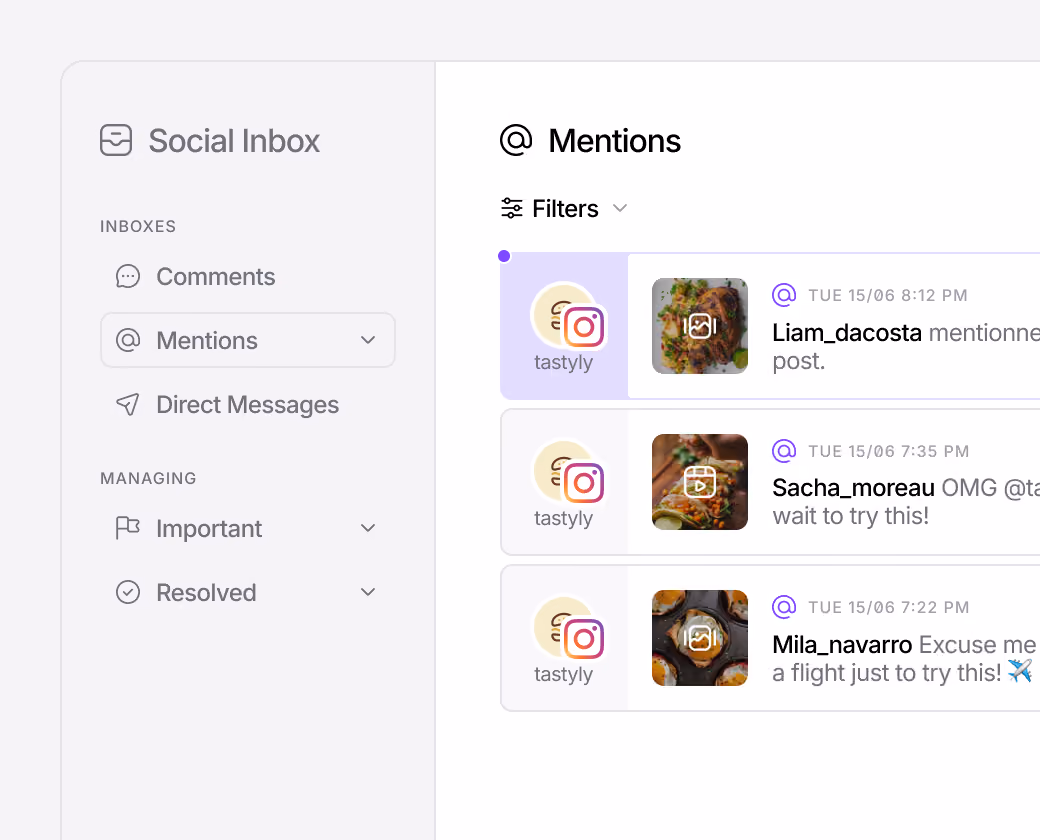This screenshot has height=840, width=1040.
Task: Open Direct Messages inbox
Action: click(247, 404)
